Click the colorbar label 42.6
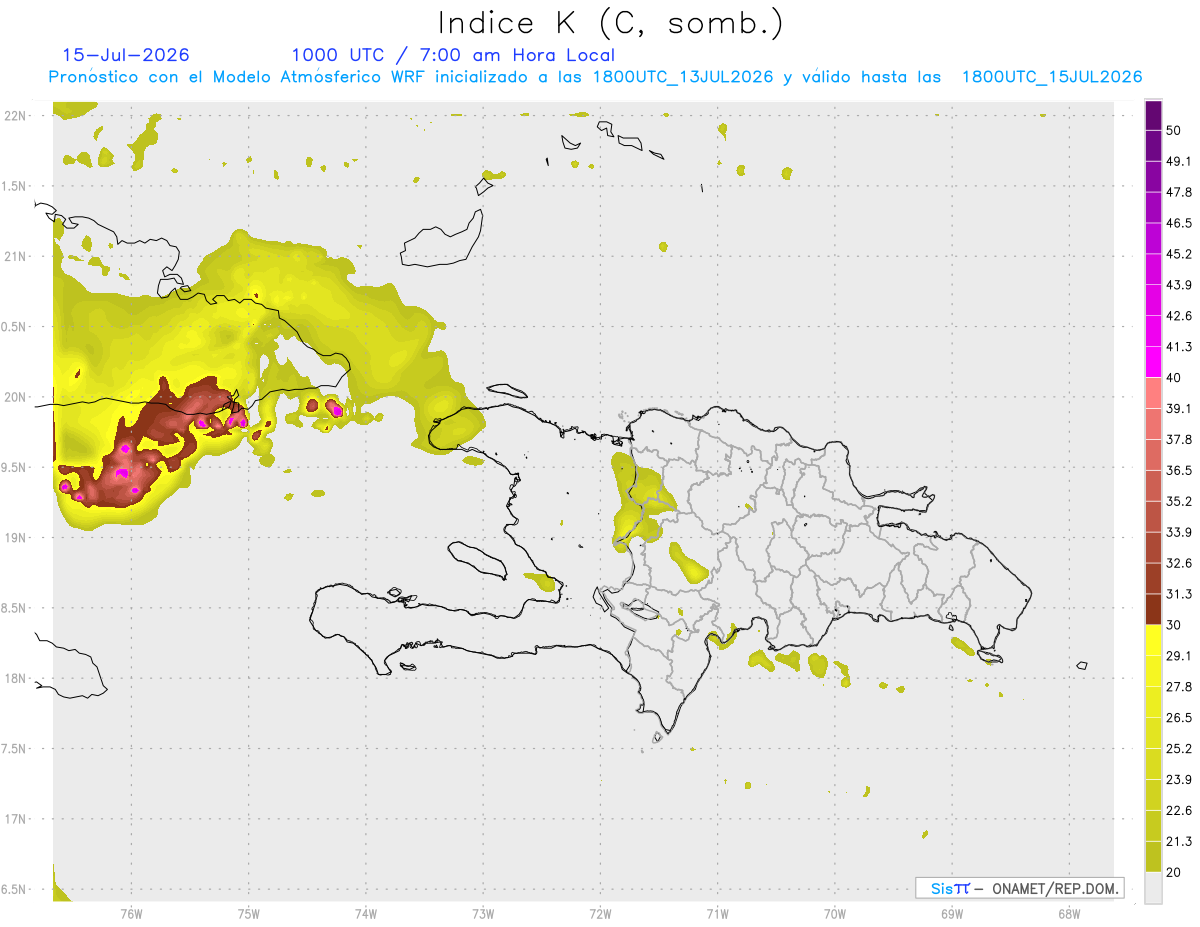 click(1179, 316)
